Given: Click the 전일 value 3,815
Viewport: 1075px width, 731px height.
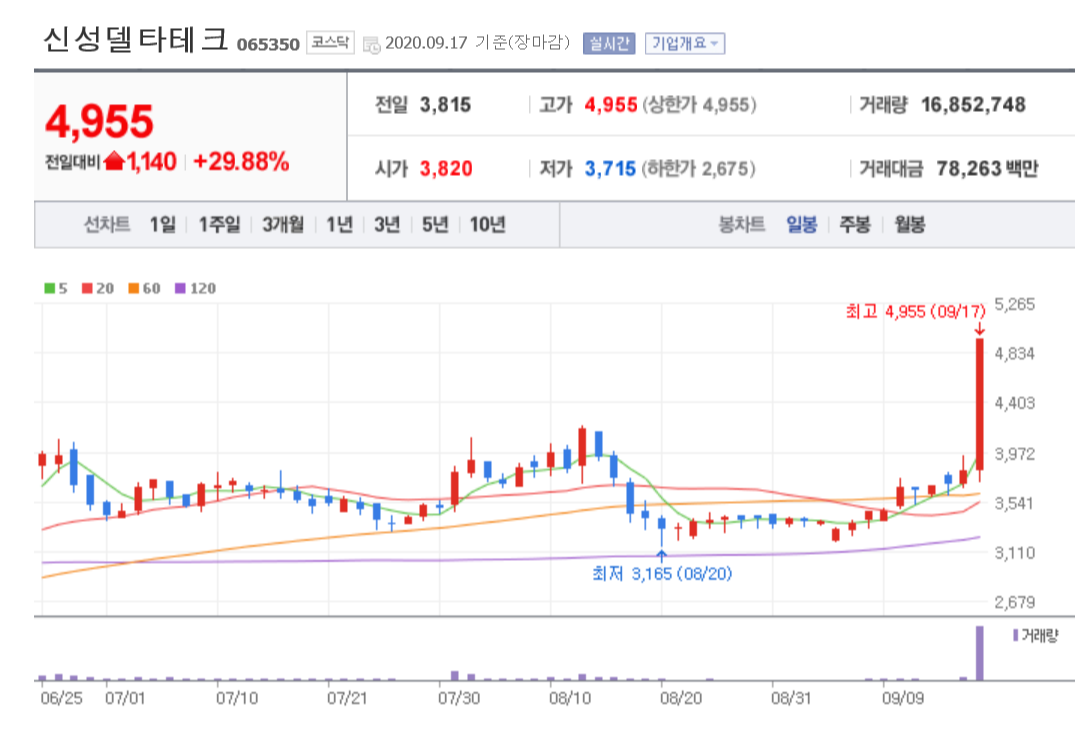Looking at the screenshot, I should point(446,105).
